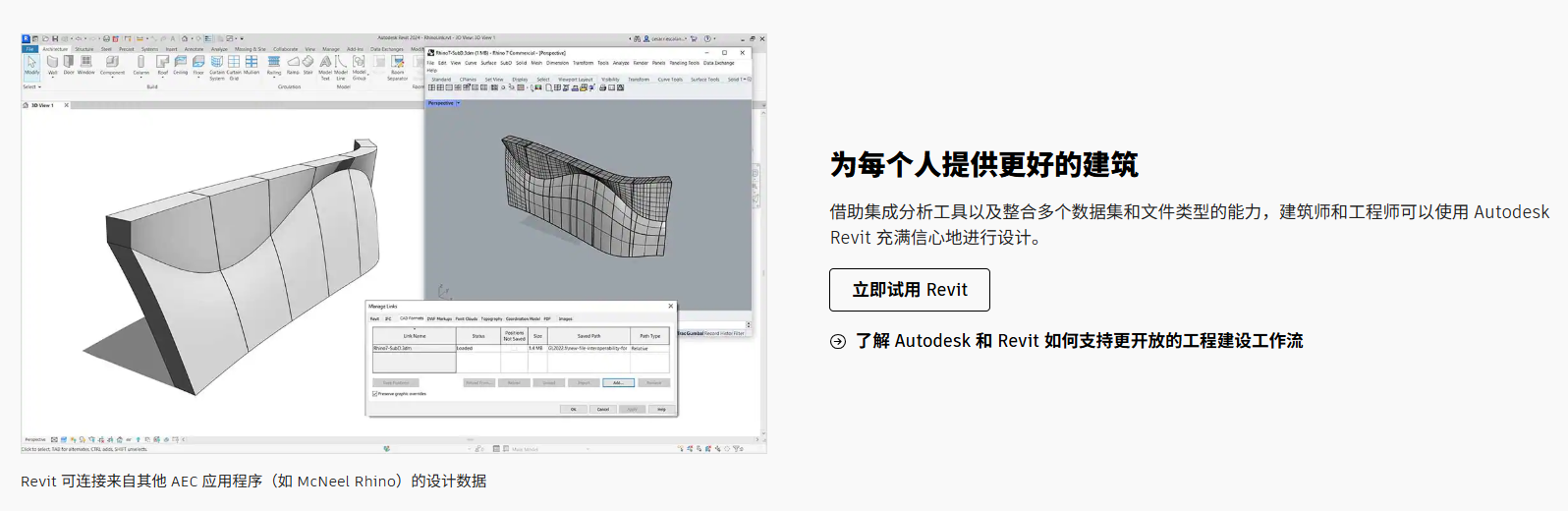Viewport: 1568px width, 511px height.
Task: Click the 立即试用 Revit button
Action: click(x=909, y=290)
